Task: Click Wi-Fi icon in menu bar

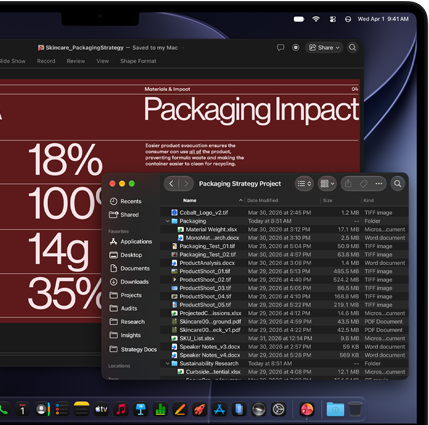Action: click(x=316, y=19)
